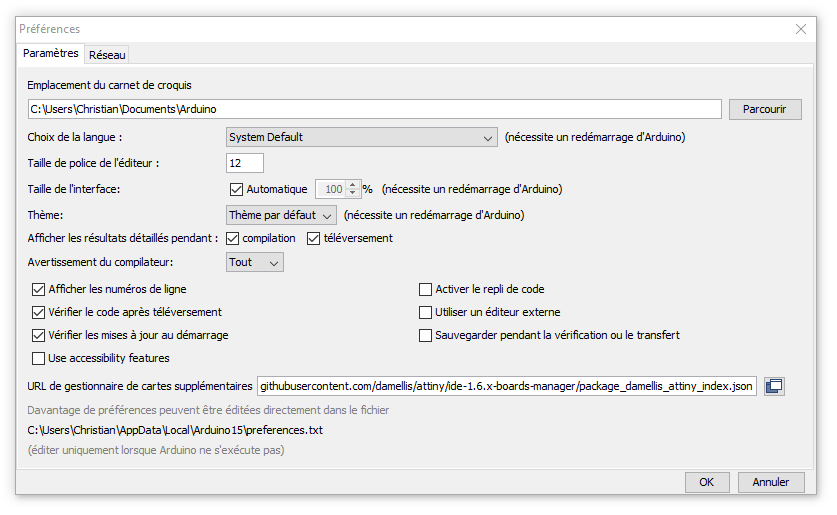This screenshot has height=515, width=837.
Task: Expand the Thème par défaut dropdown
Action: pyautogui.click(x=281, y=215)
